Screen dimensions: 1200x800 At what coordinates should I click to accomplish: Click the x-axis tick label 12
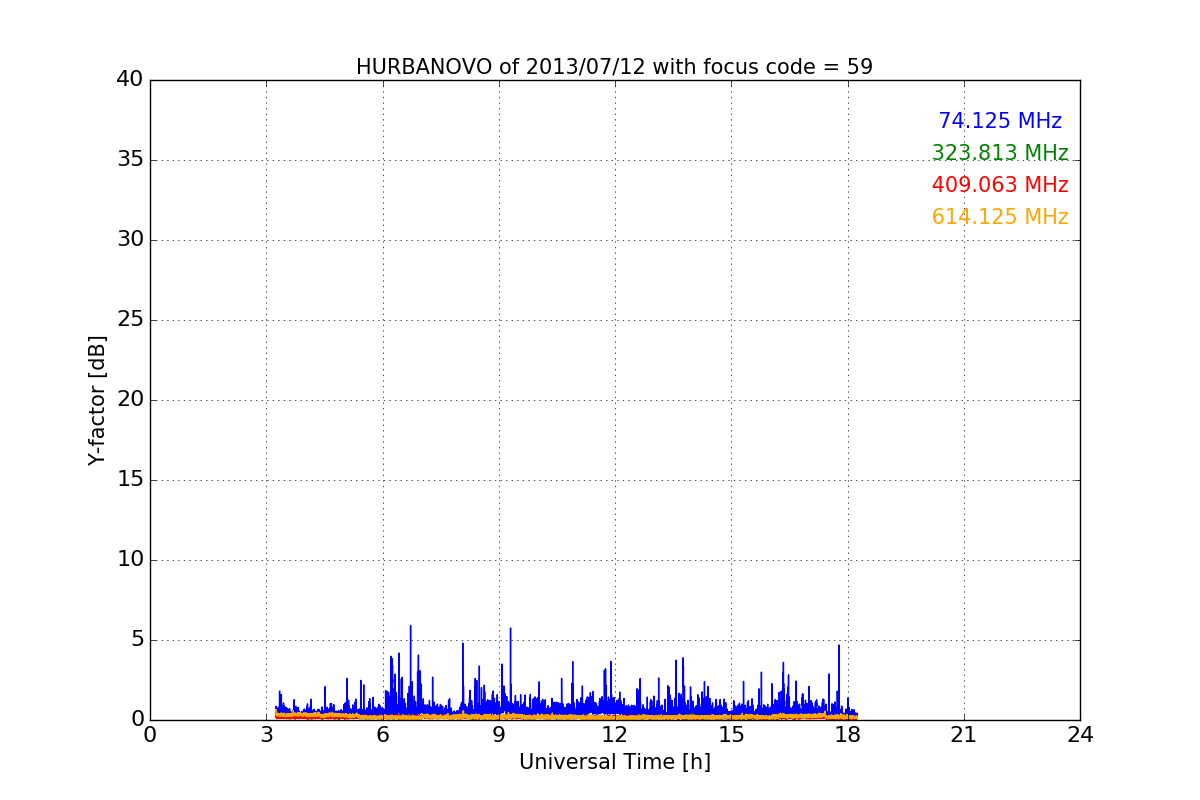point(615,735)
